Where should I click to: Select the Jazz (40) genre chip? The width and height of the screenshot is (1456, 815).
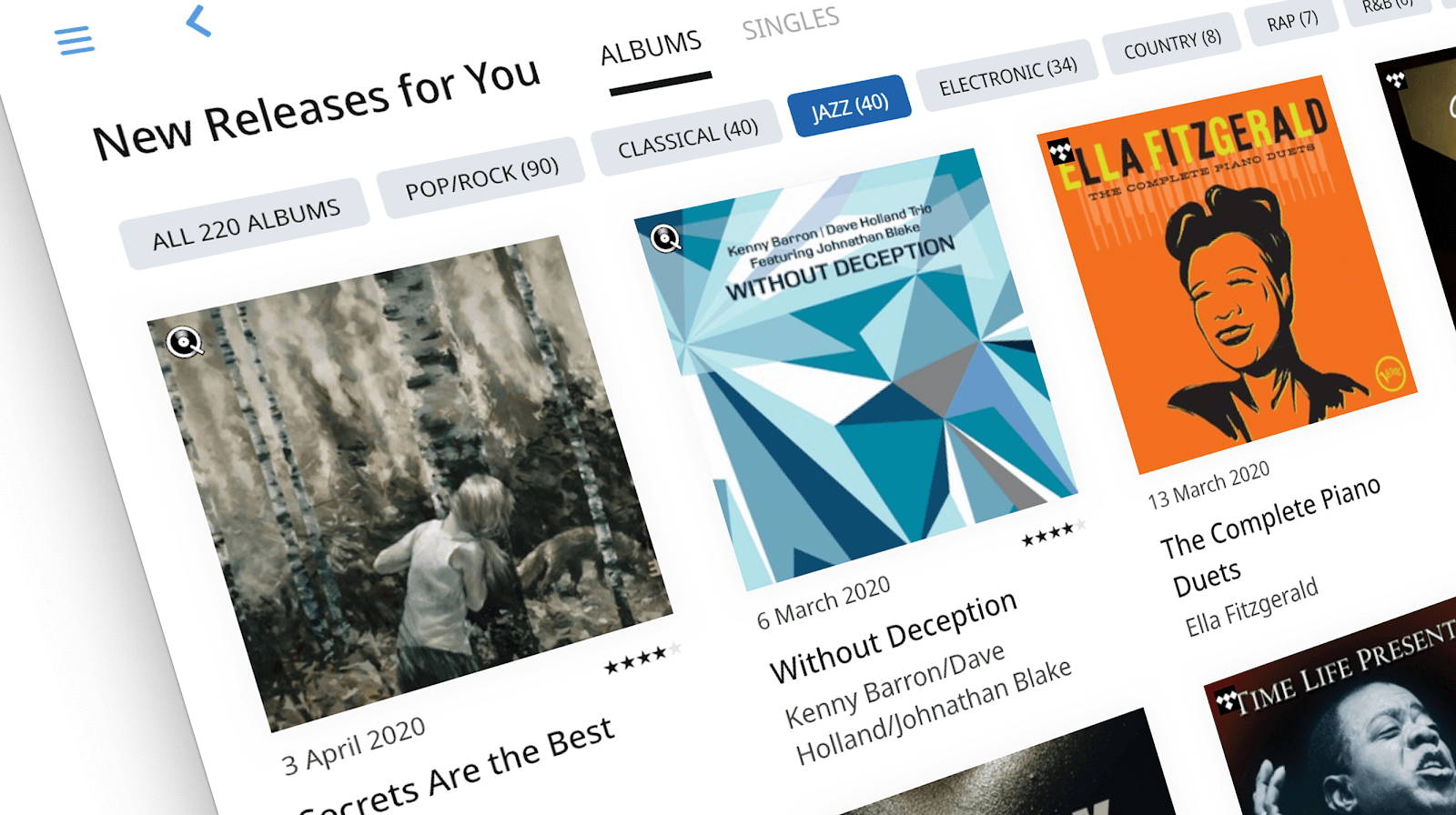pos(849,106)
